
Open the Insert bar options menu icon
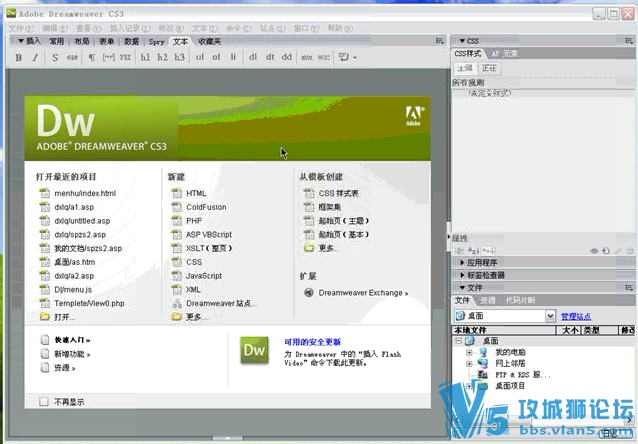(x=439, y=41)
